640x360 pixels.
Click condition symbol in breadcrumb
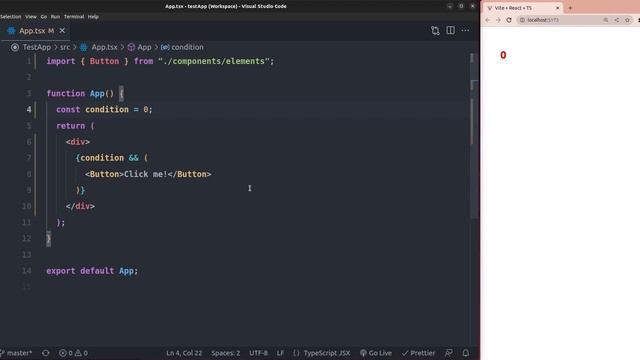coord(187,47)
